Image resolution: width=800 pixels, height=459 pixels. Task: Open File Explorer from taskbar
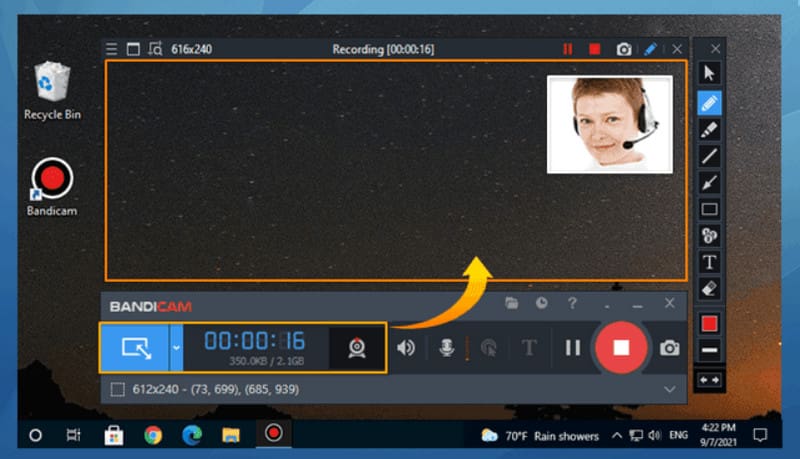231,435
